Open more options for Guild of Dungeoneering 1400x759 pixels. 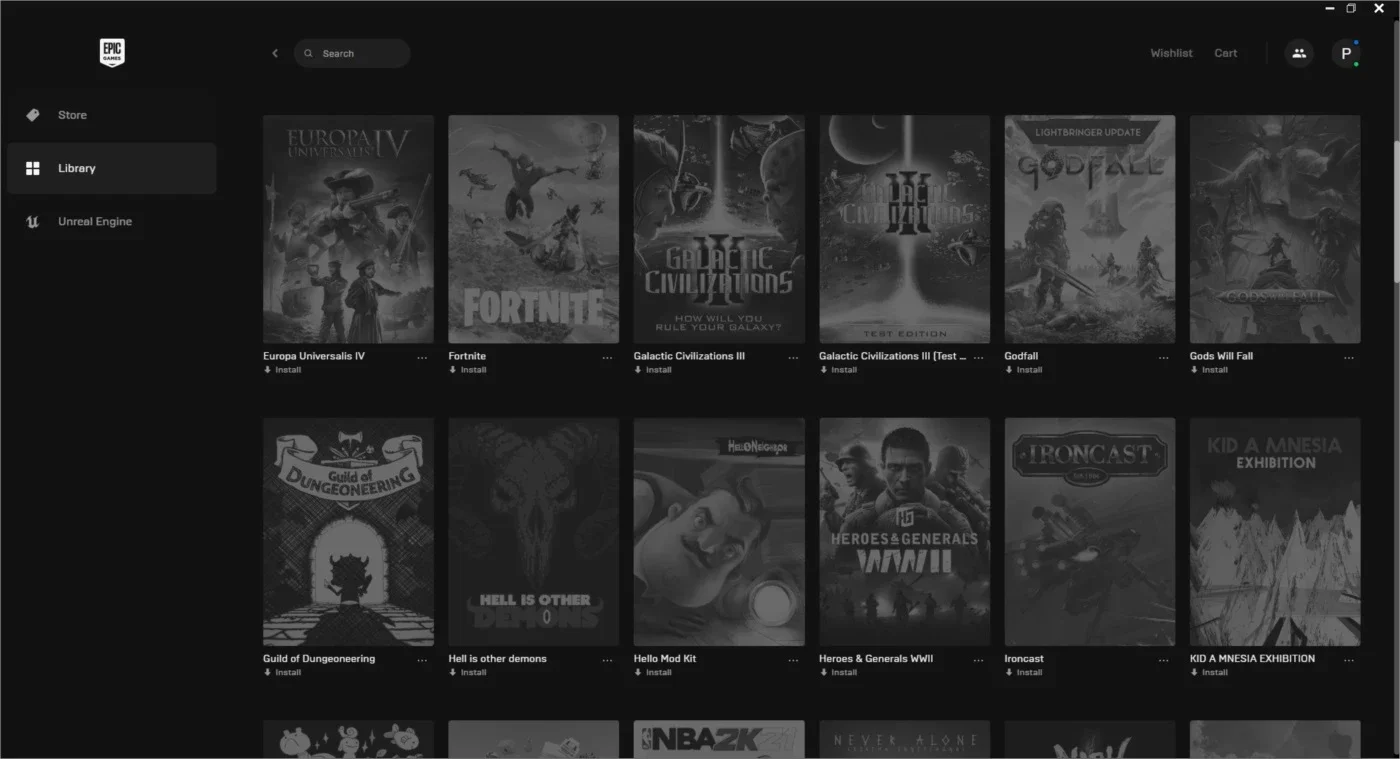(422, 660)
